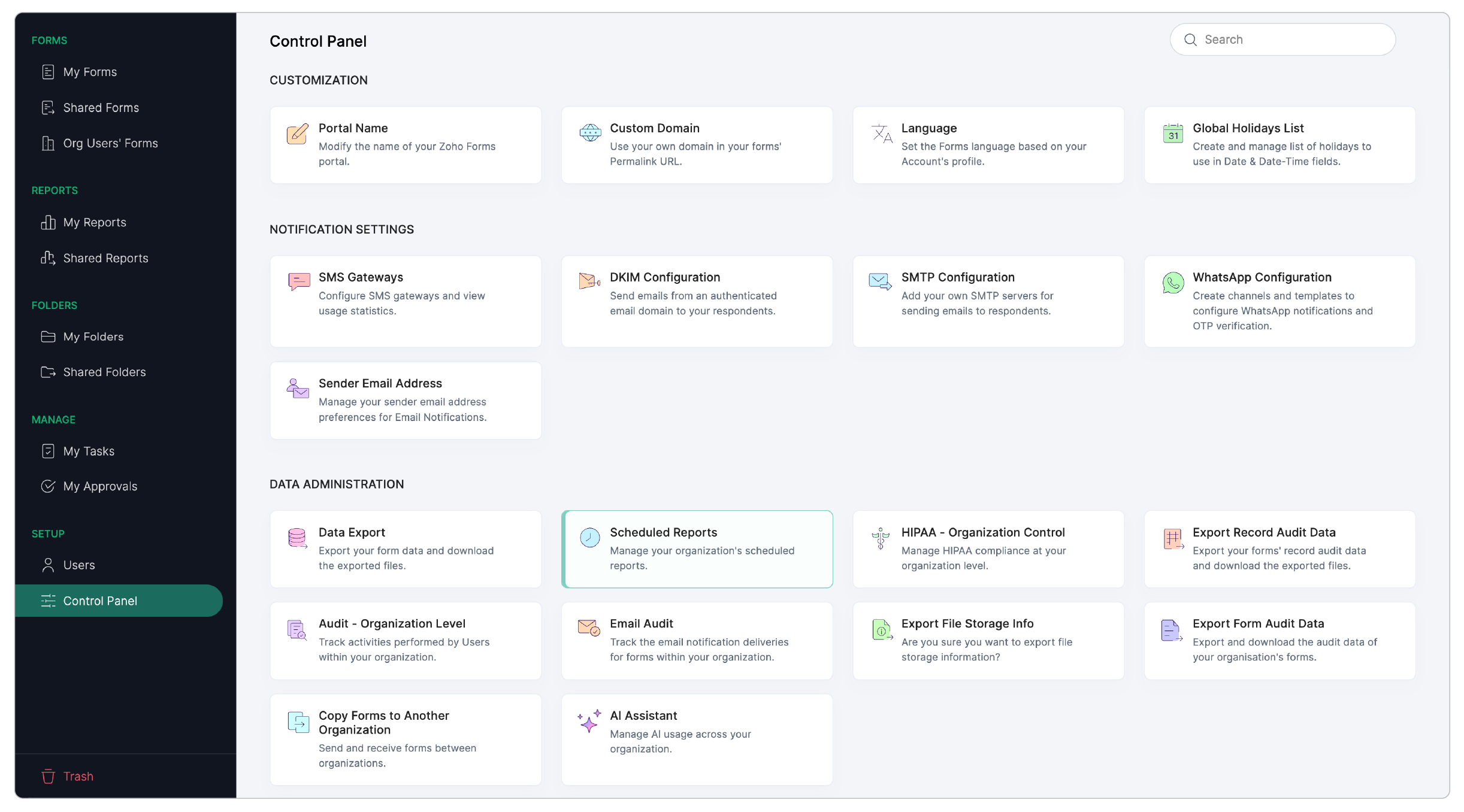Screen dimensions: 1464x812
Task: Click the My Reports chart icon
Action: click(x=49, y=222)
